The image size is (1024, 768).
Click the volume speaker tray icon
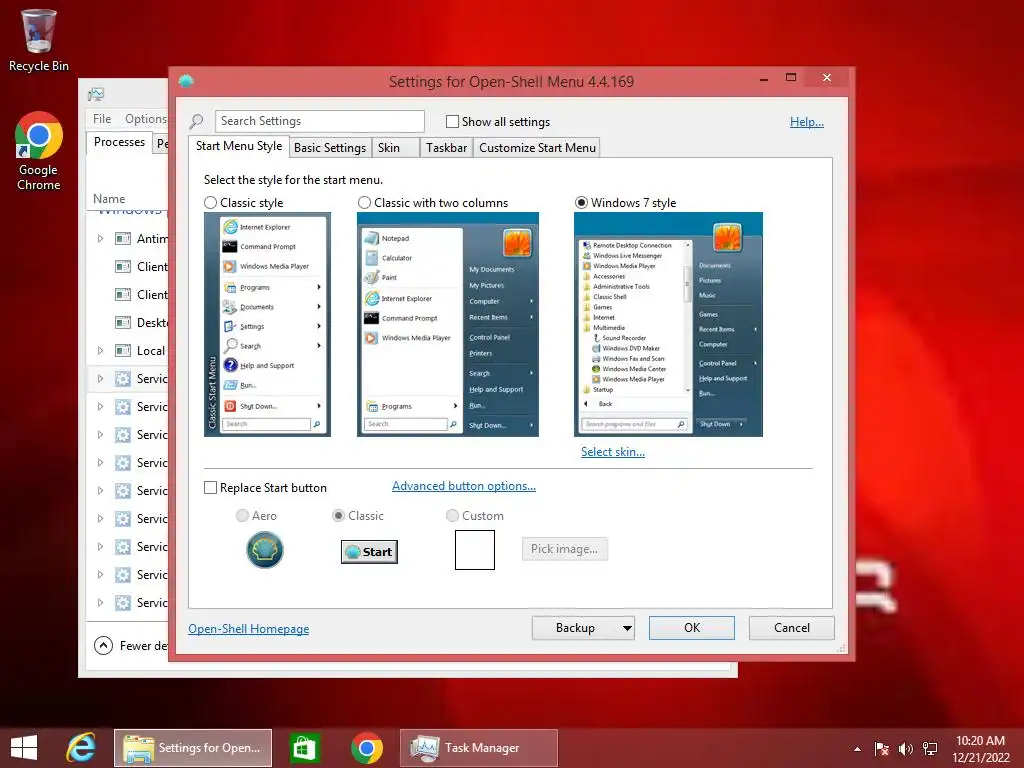905,748
